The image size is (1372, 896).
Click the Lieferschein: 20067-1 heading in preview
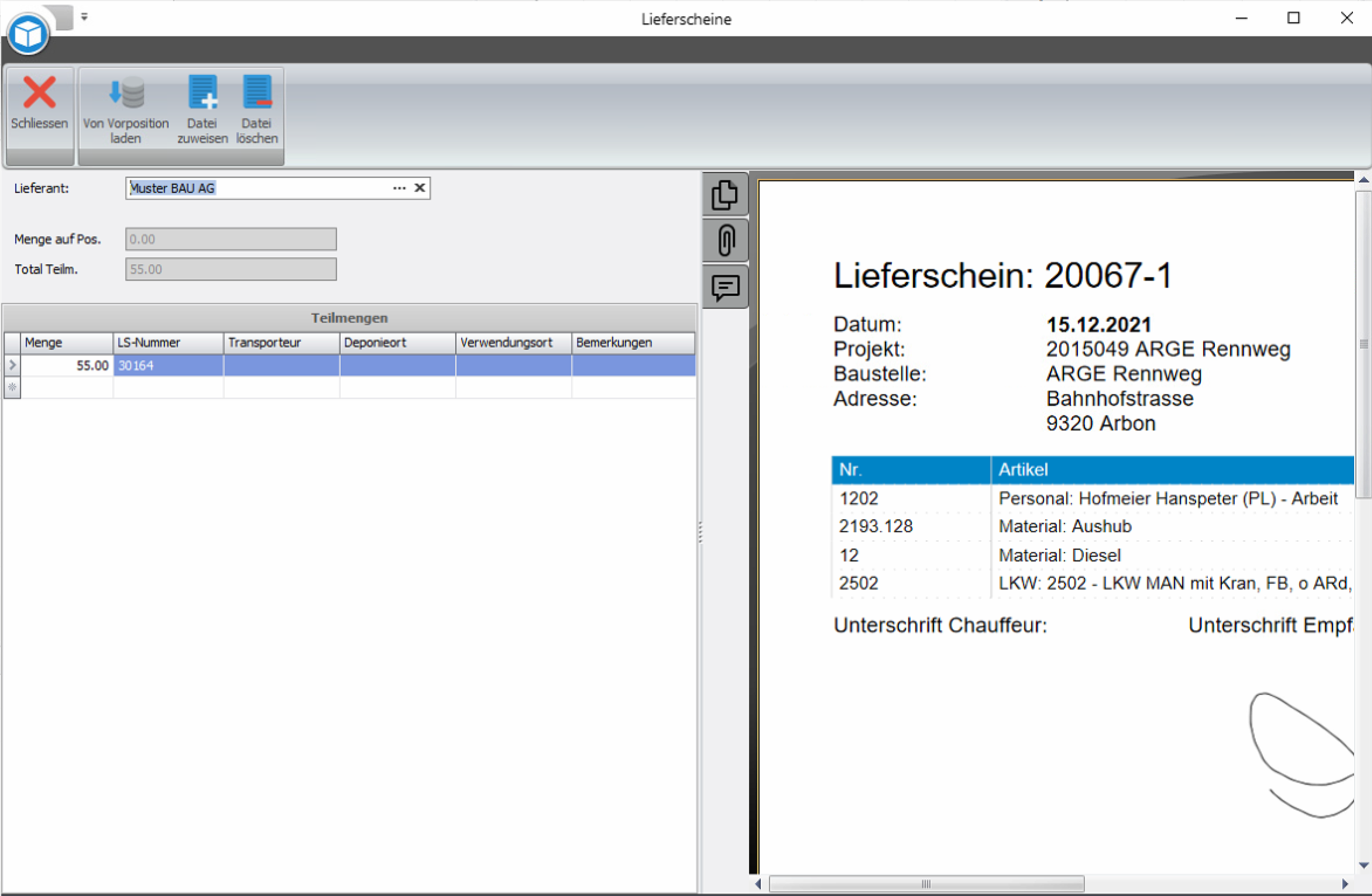[x=1002, y=275]
